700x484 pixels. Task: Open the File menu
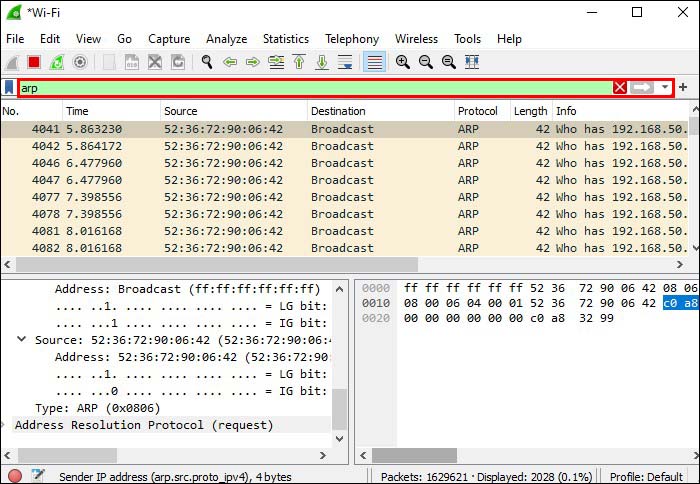point(15,39)
